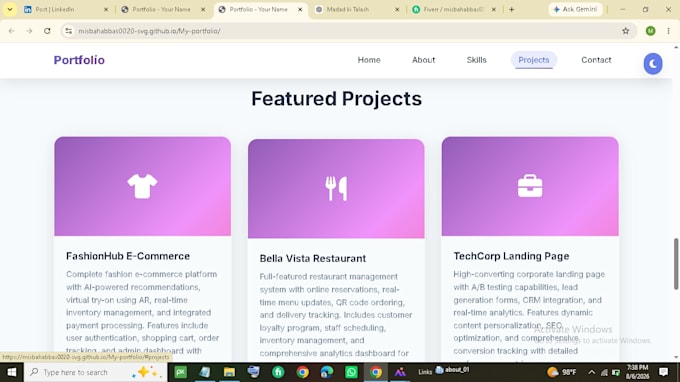Open the Fiverr app in the taskbar

pyautogui.click(x=278, y=372)
